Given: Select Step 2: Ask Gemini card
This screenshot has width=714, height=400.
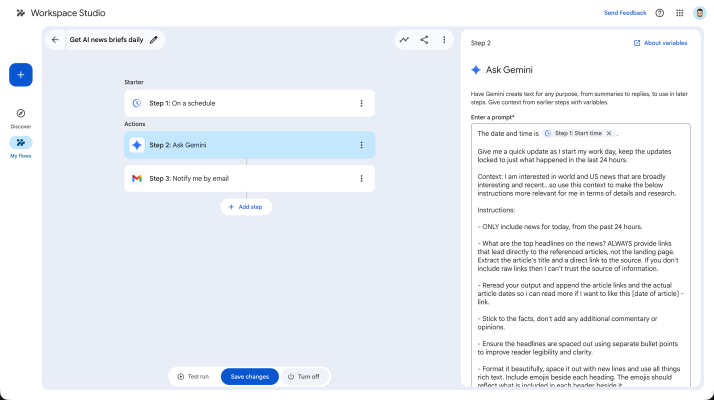Looking at the screenshot, I should (250, 145).
